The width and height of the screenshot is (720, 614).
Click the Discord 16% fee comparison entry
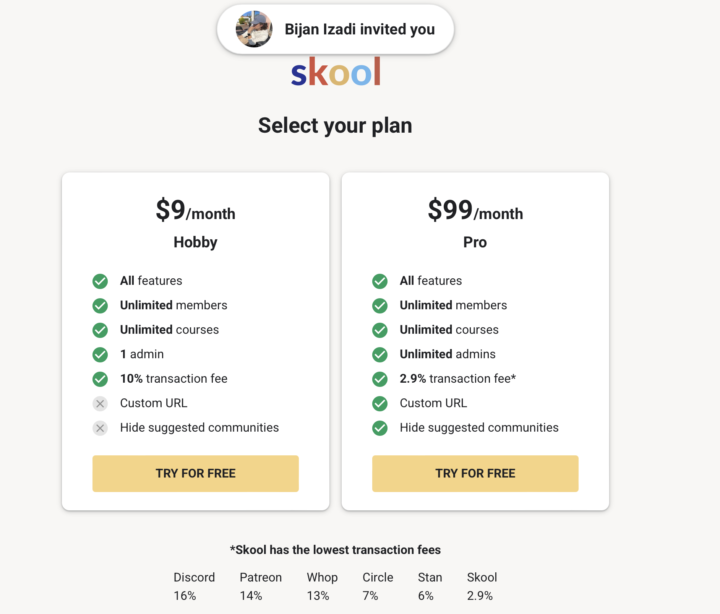194,586
